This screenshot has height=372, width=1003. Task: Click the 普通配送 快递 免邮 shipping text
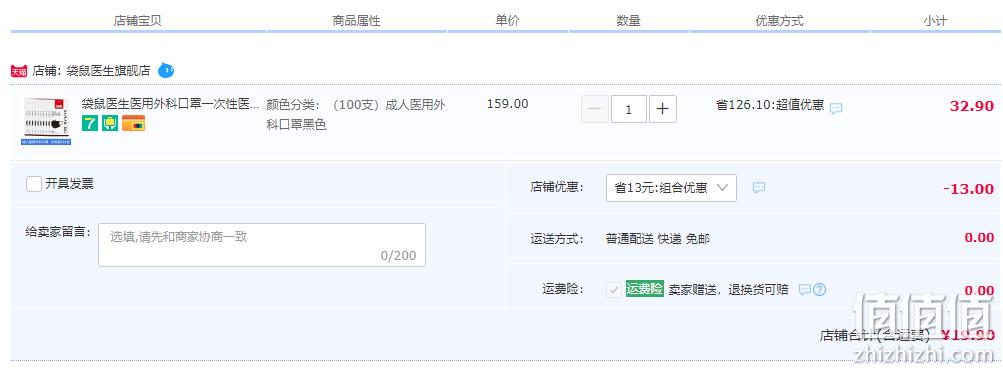658,239
